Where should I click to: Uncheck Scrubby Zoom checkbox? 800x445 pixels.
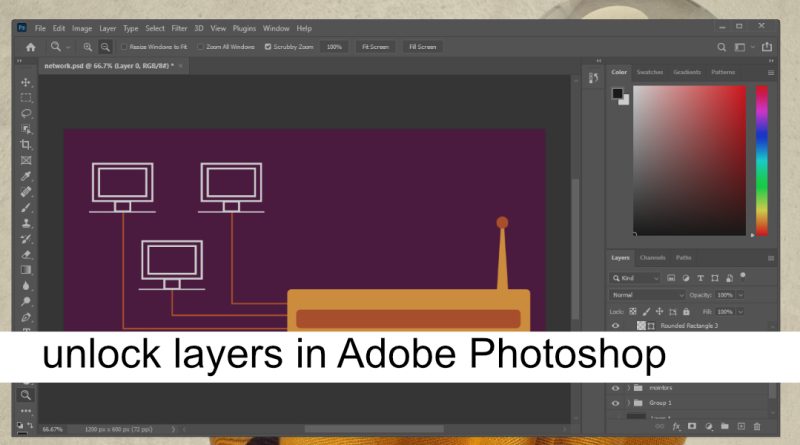pyautogui.click(x=268, y=47)
